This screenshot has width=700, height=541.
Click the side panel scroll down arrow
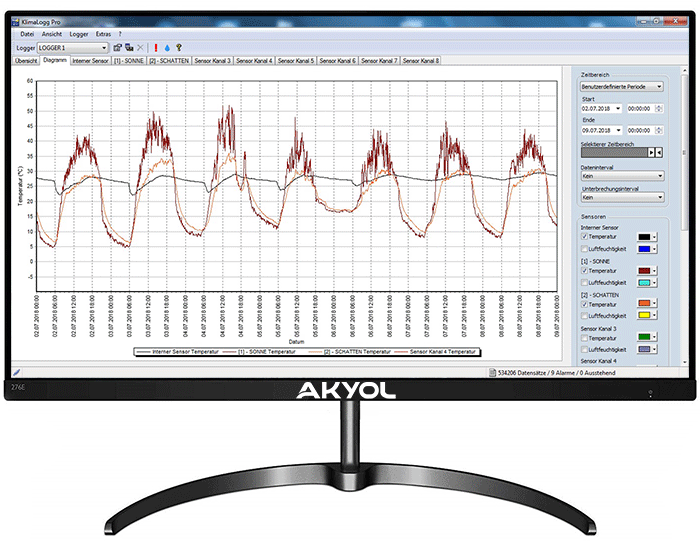click(684, 362)
